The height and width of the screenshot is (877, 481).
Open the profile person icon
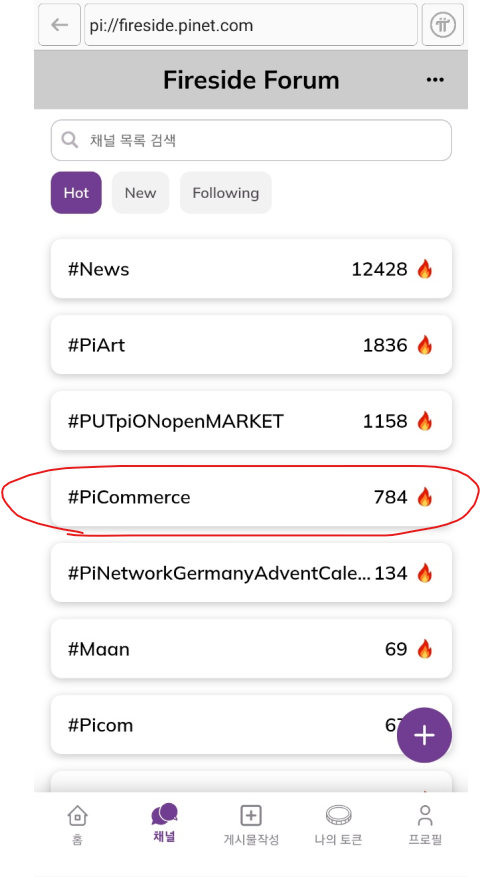[425, 815]
